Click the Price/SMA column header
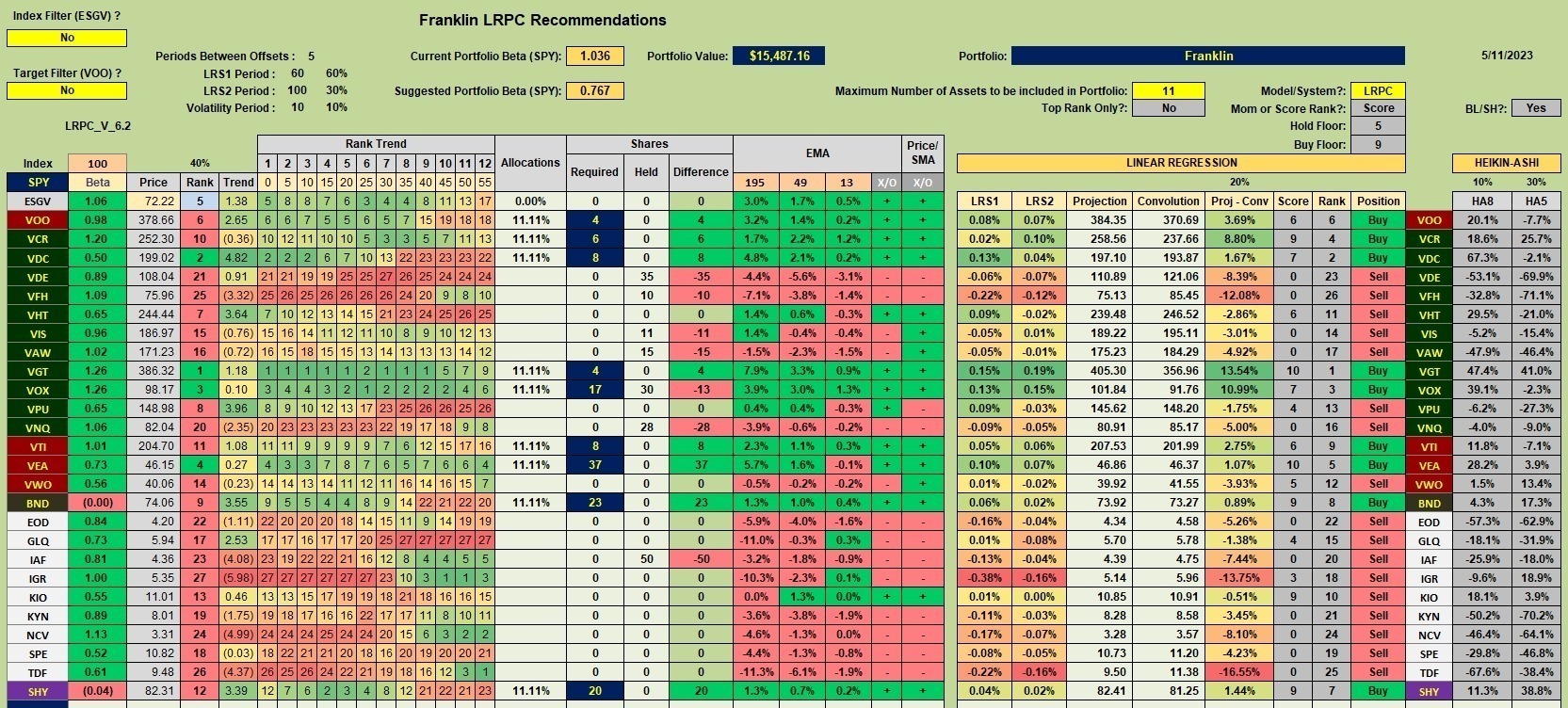 pyautogui.click(x=922, y=153)
